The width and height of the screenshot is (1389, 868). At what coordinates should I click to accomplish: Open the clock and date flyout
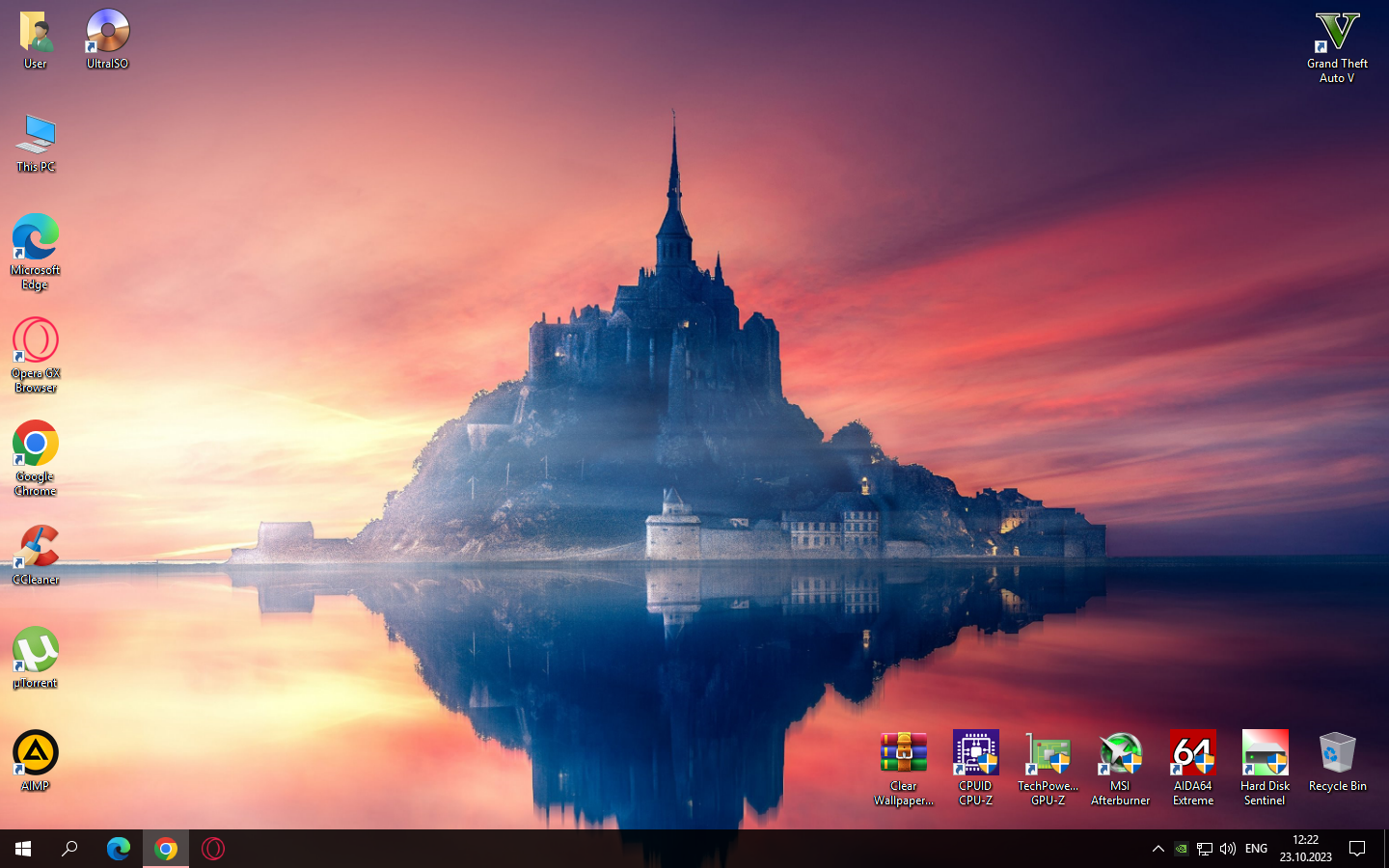[x=1305, y=849]
